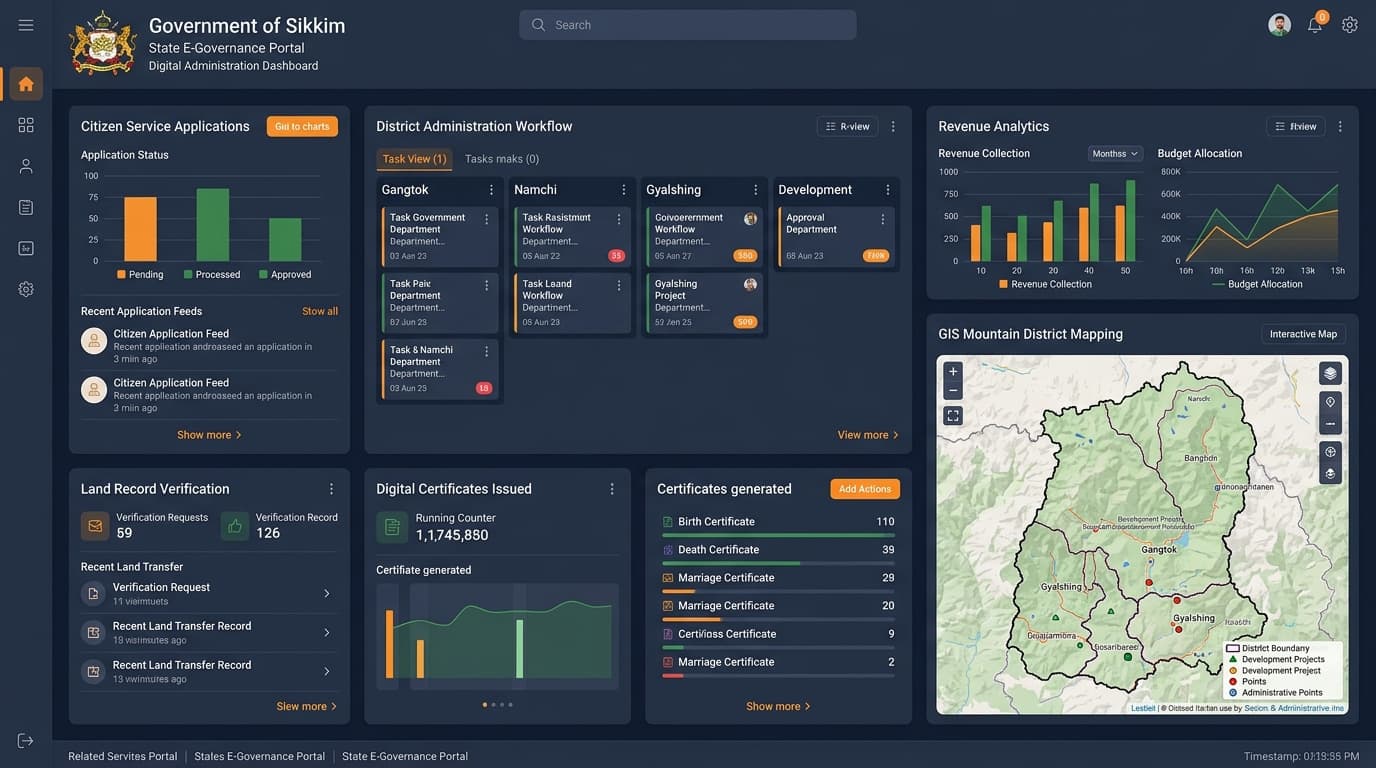Select the first carousel dot under certificate chart
The height and width of the screenshot is (768, 1376).
485,705
